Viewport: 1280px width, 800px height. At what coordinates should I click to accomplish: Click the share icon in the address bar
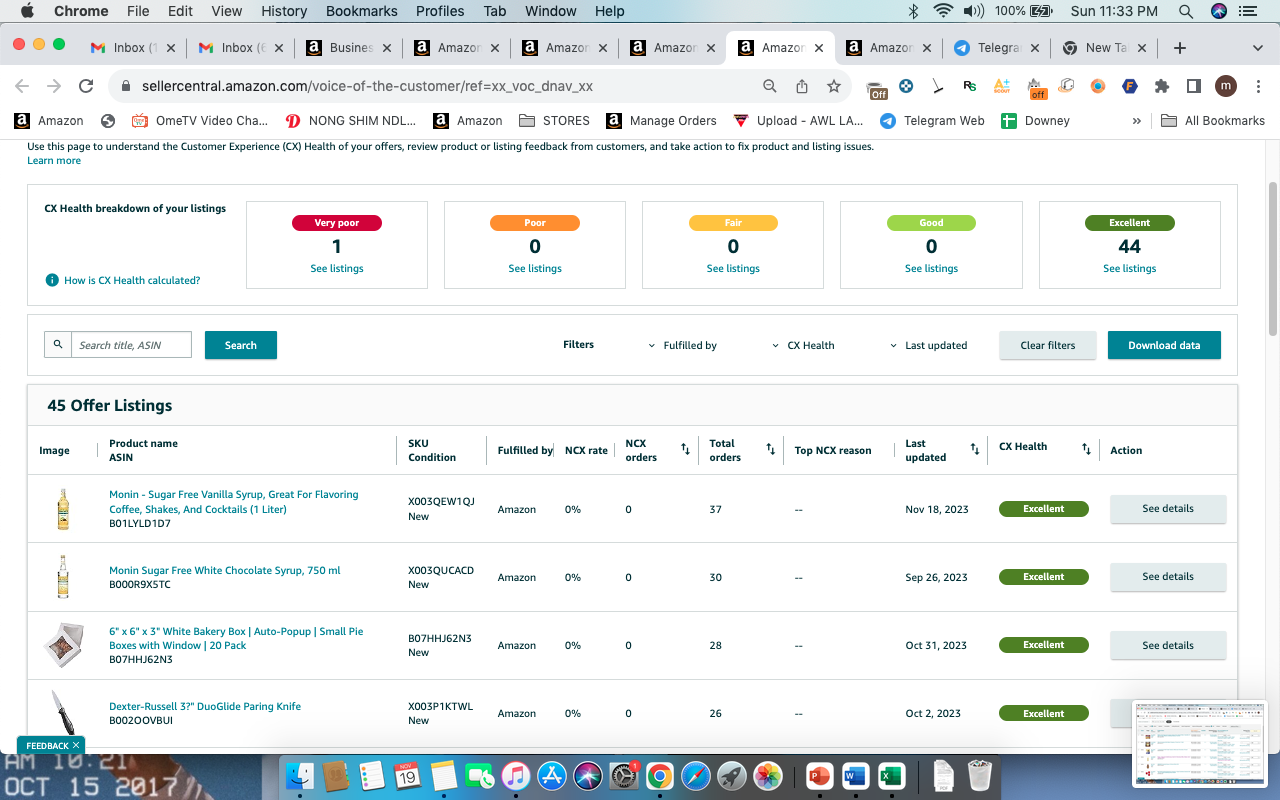point(802,86)
